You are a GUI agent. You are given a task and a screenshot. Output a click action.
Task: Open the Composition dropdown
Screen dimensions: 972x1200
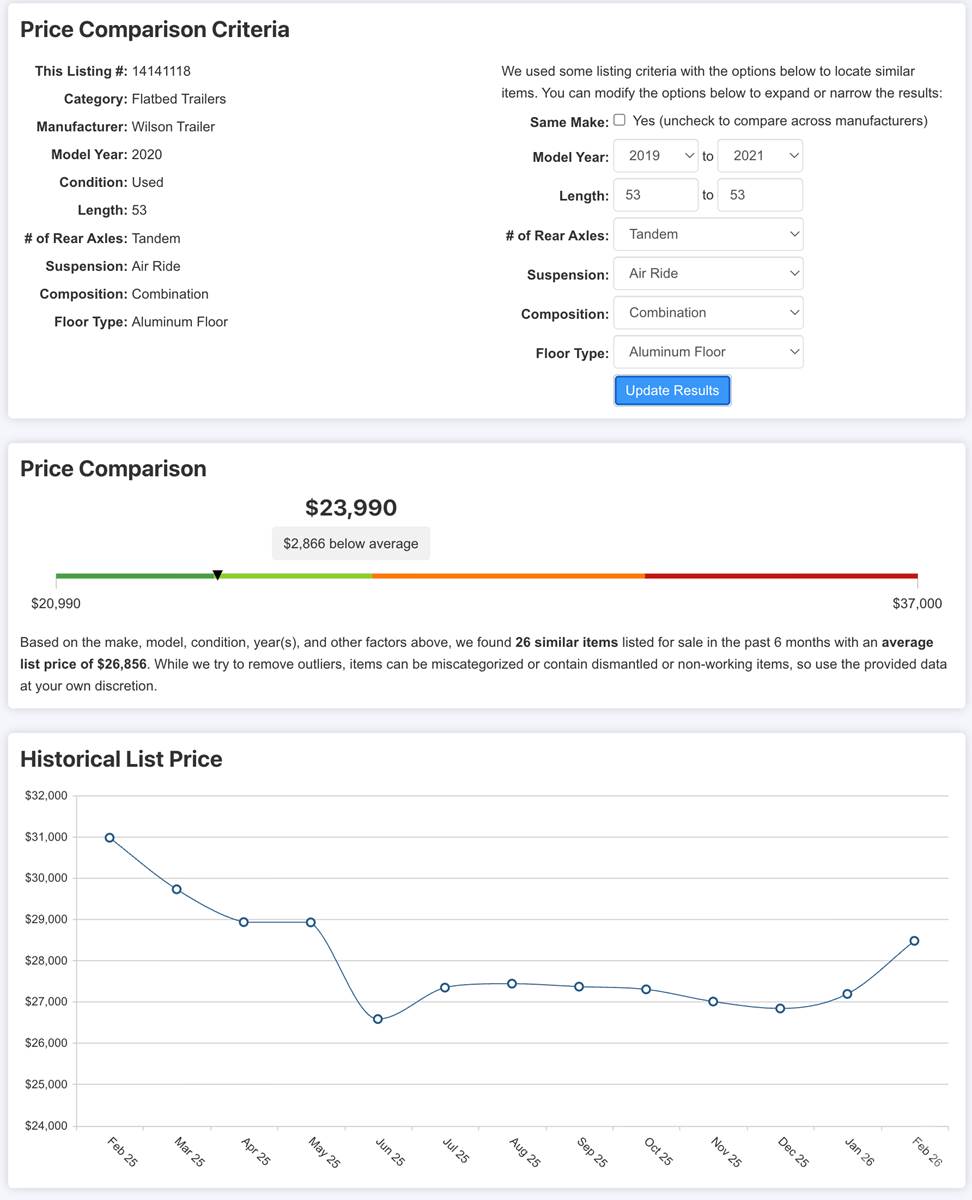pyautogui.click(x=708, y=313)
